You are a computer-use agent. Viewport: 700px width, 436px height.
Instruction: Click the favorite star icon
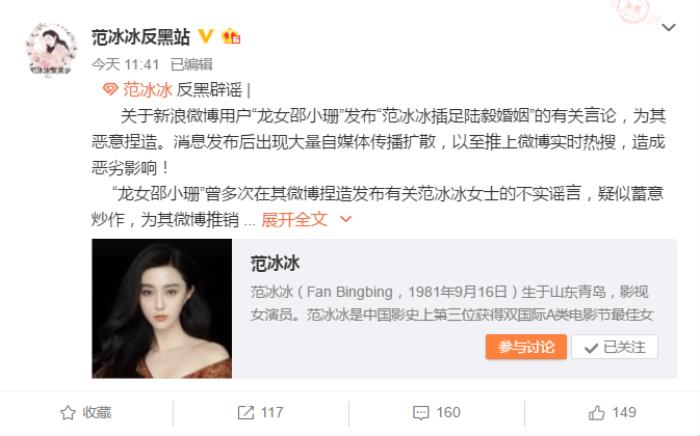tap(68, 413)
